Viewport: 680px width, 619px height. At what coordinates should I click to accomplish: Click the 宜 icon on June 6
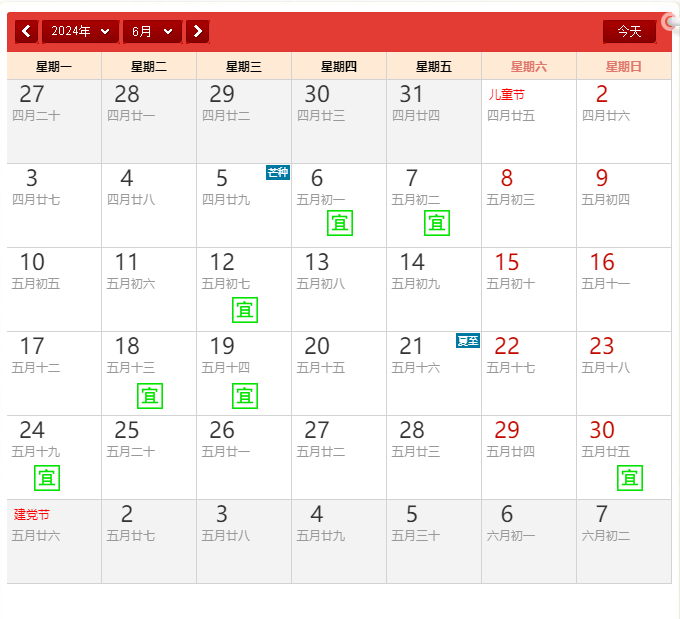[340, 223]
